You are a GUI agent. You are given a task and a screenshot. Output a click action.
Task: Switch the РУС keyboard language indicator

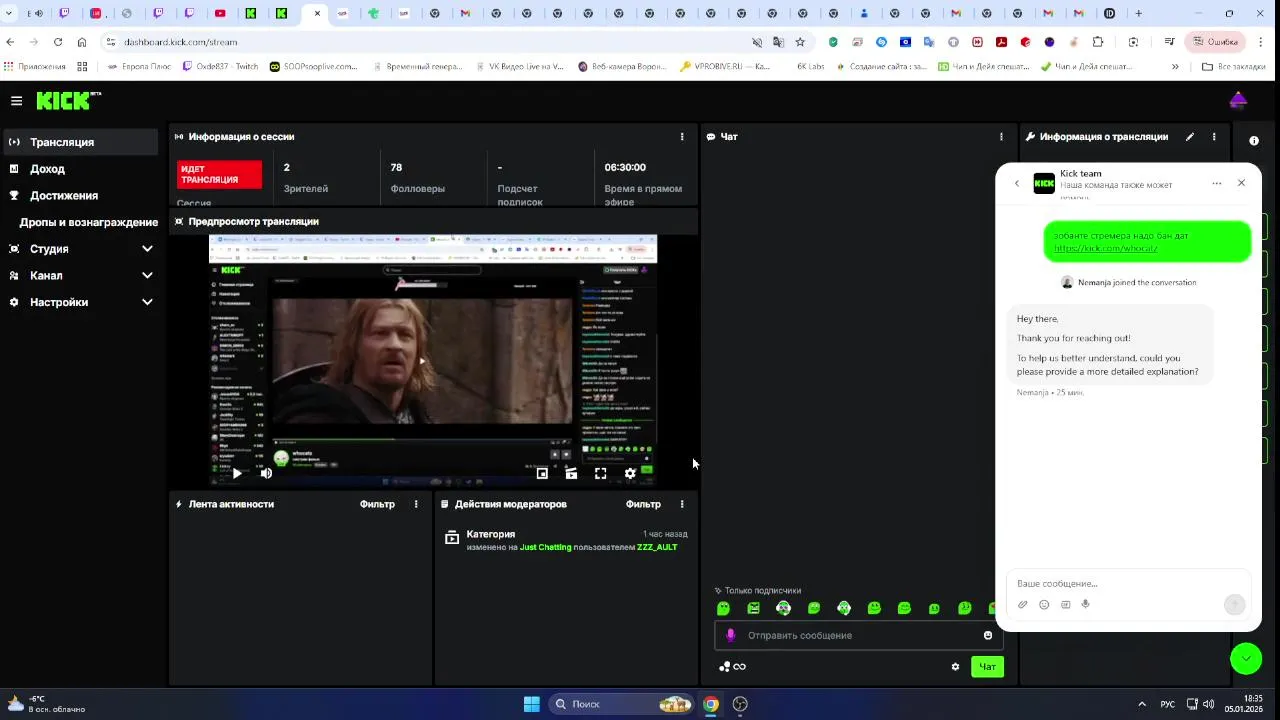pyautogui.click(x=1167, y=704)
